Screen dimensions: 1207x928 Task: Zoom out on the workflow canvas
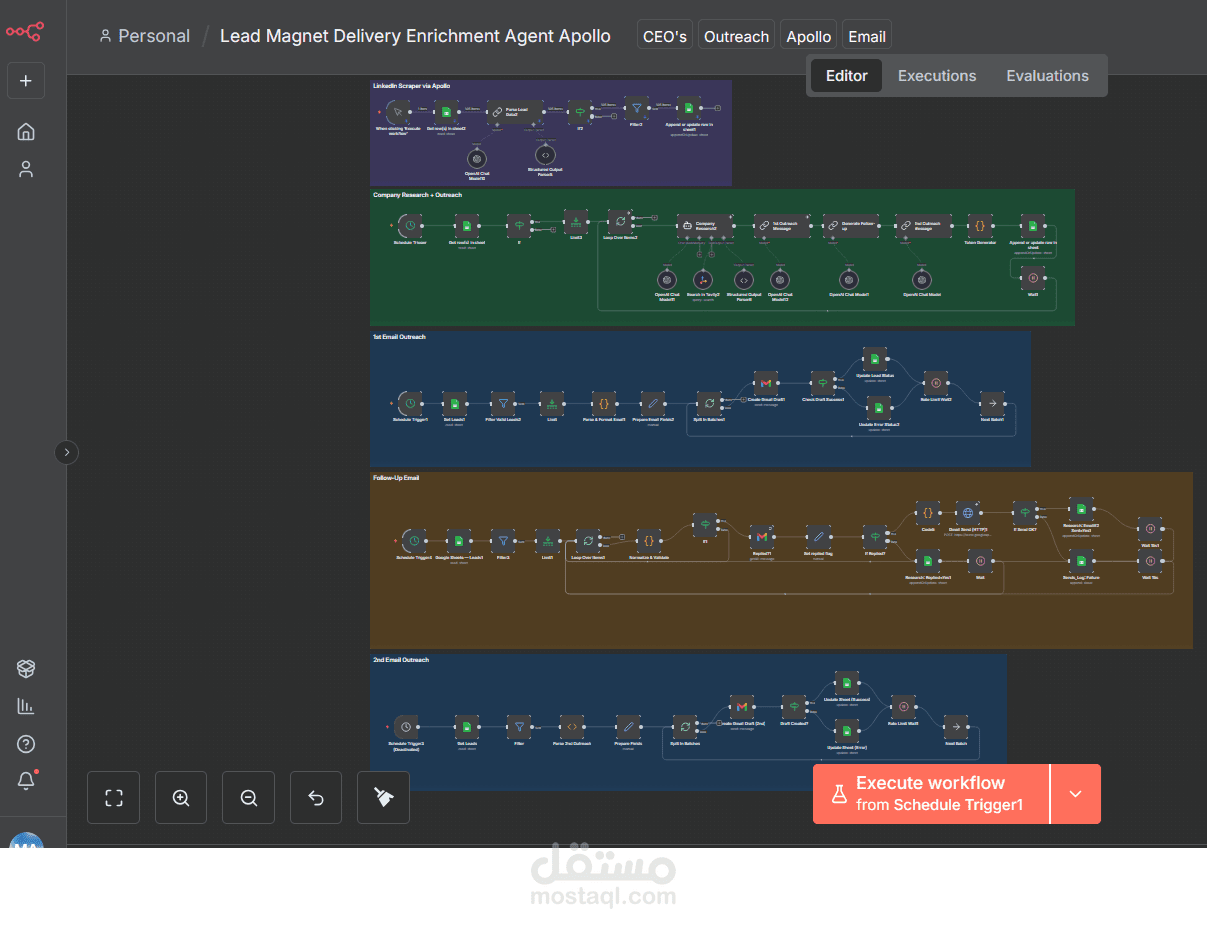[x=249, y=797]
